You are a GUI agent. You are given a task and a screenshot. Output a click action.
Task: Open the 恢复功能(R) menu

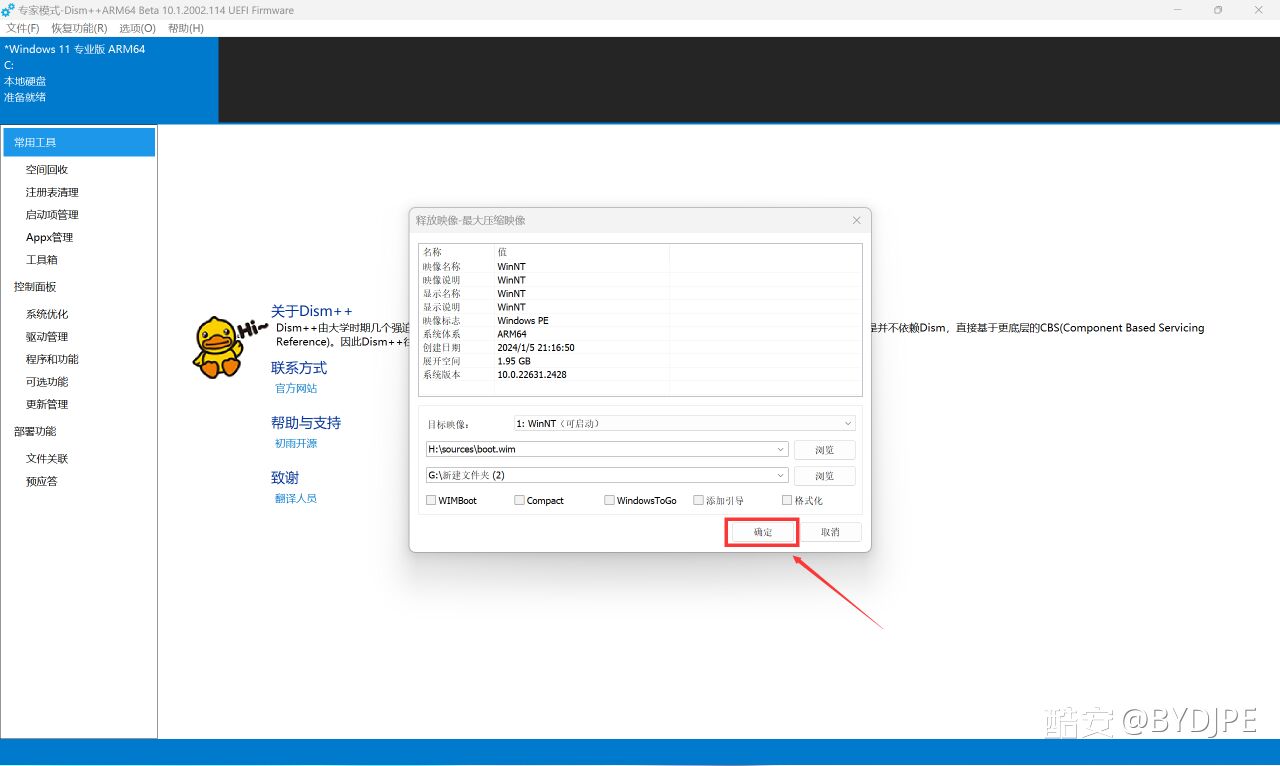tap(79, 28)
